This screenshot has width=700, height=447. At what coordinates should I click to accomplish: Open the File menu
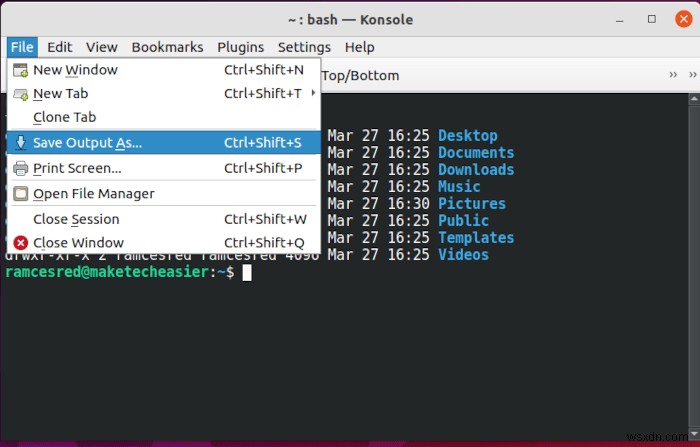point(22,47)
